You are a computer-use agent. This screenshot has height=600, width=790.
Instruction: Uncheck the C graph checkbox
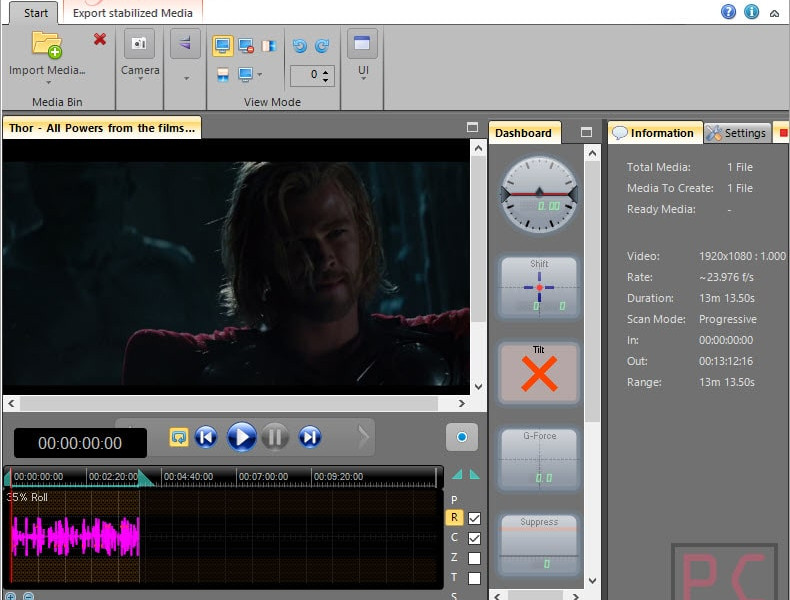pos(474,538)
